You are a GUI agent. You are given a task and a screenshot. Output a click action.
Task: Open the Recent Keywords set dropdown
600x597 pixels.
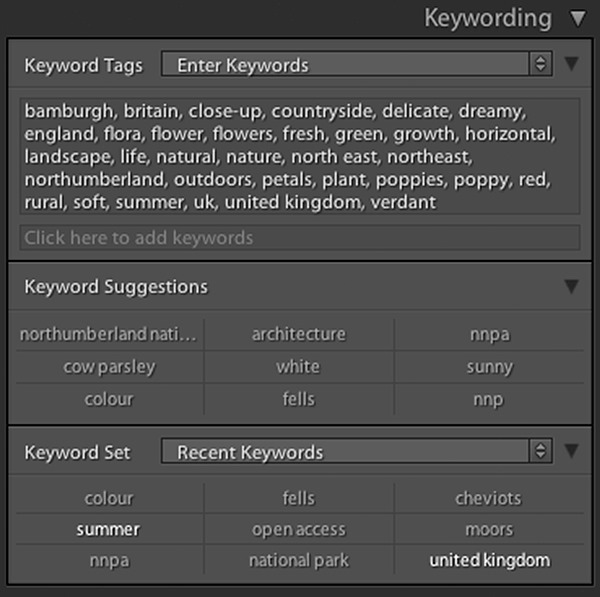[356, 452]
